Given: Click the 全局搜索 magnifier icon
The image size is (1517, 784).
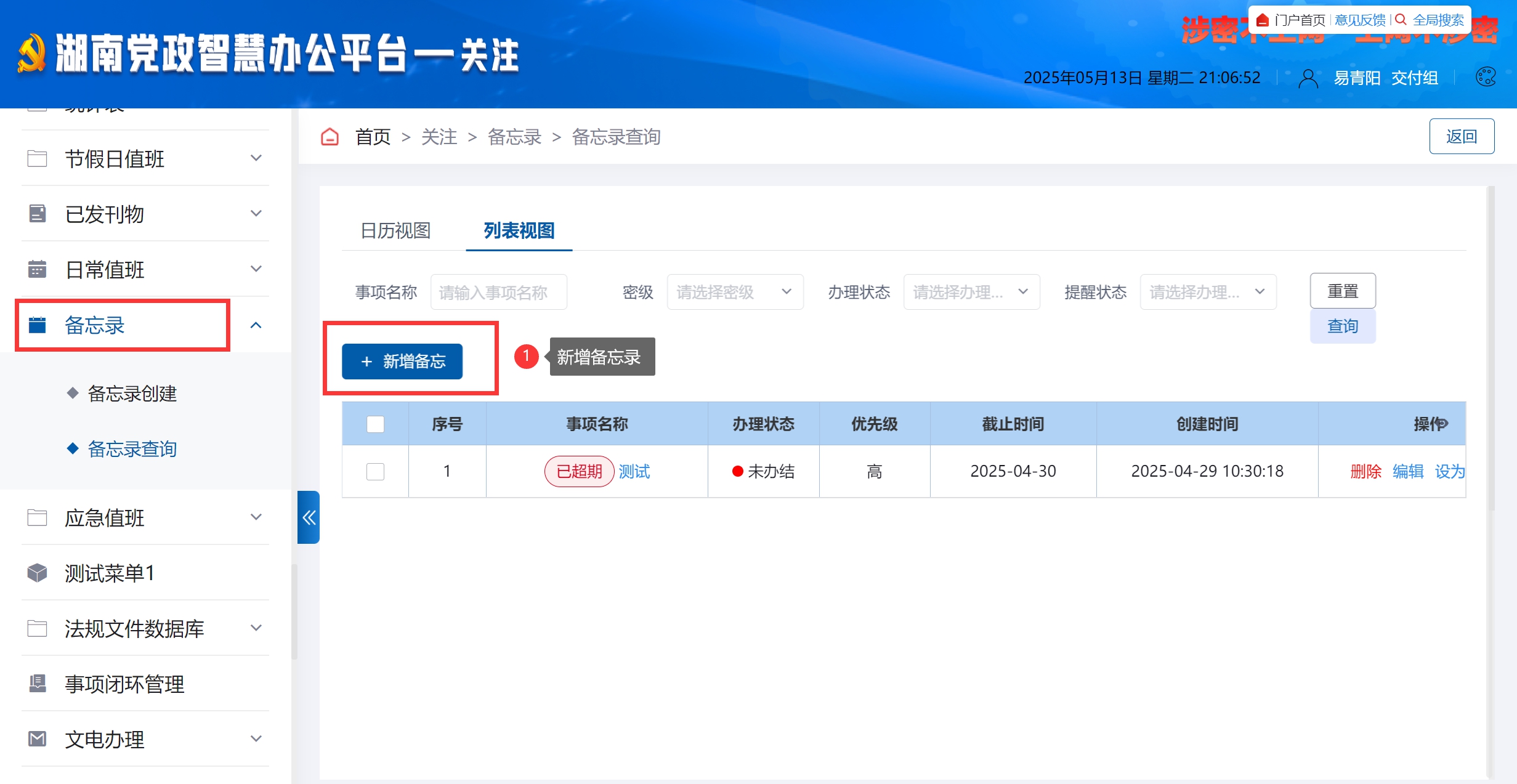Looking at the screenshot, I should pyautogui.click(x=1401, y=20).
